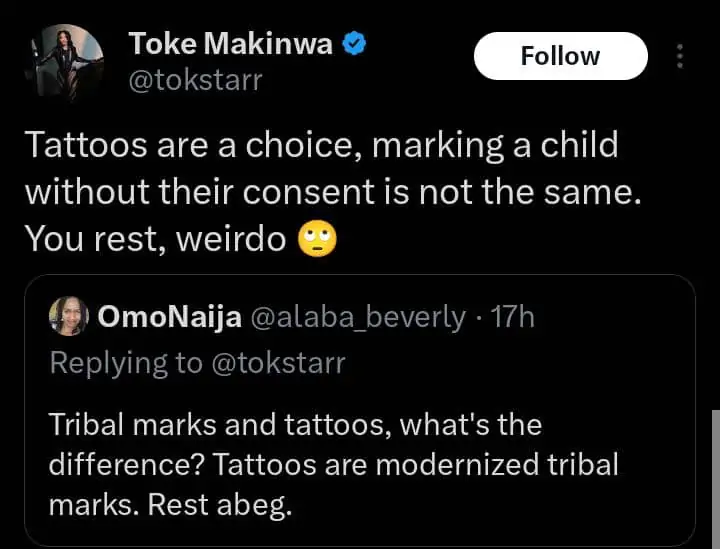The height and width of the screenshot is (549, 720).
Task: Click the blue verified badge
Action: (x=354, y=43)
